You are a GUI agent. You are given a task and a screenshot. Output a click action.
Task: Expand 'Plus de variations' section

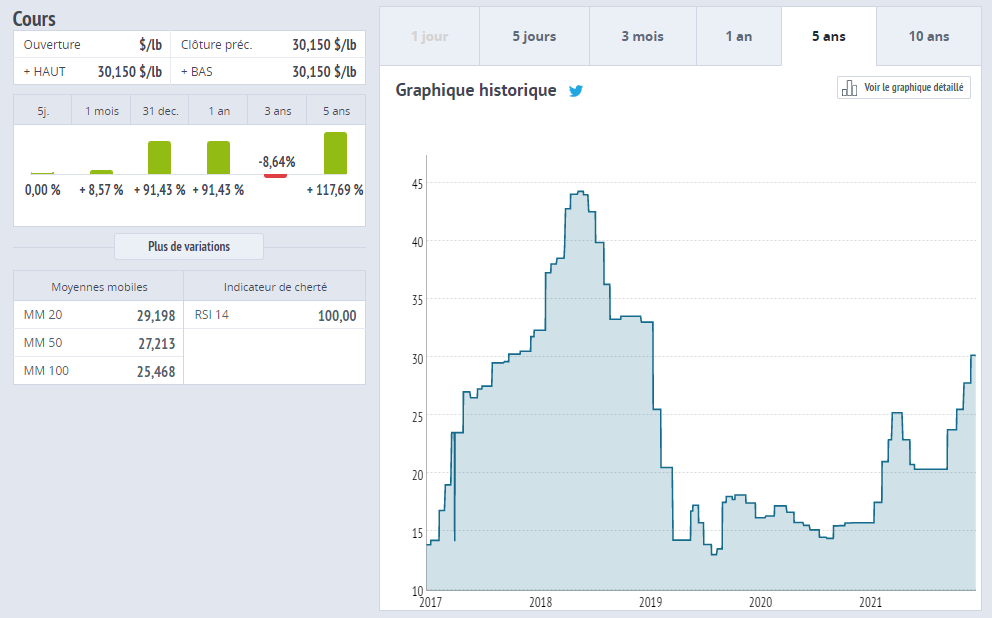click(x=189, y=247)
